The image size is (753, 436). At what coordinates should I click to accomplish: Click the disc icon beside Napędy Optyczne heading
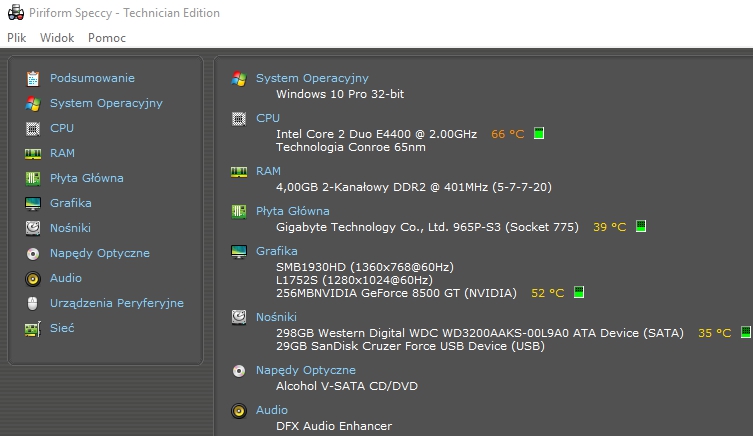pyautogui.click(x=239, y=371)
